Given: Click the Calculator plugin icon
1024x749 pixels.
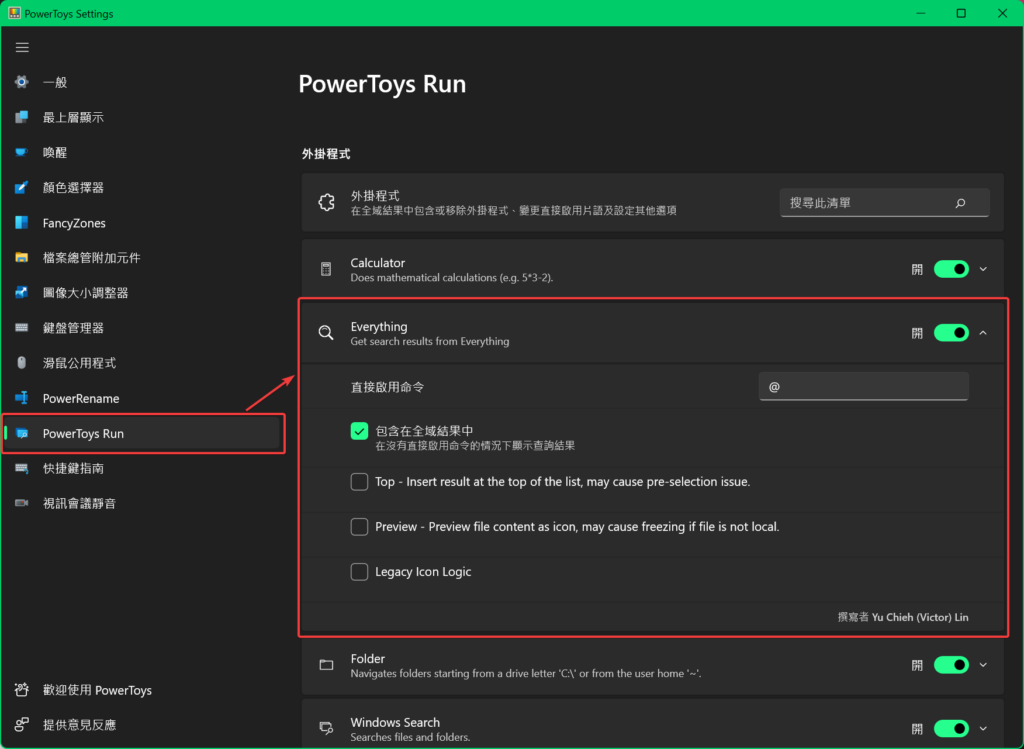Looking at the screenshot, I should 326,269.
